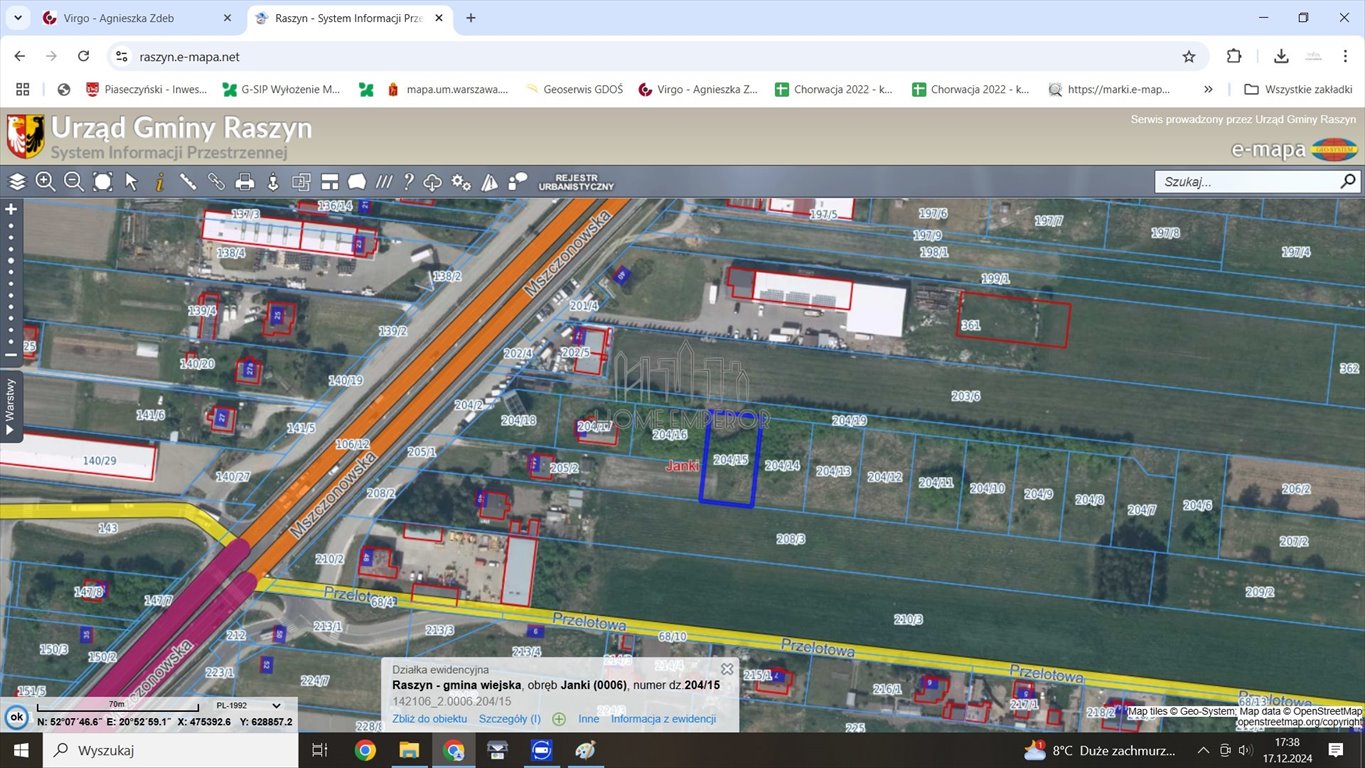The width and height of the screenshot is (1365, 768).
Task: Click the cloud download icon
Action: click(x=433, y=181)
